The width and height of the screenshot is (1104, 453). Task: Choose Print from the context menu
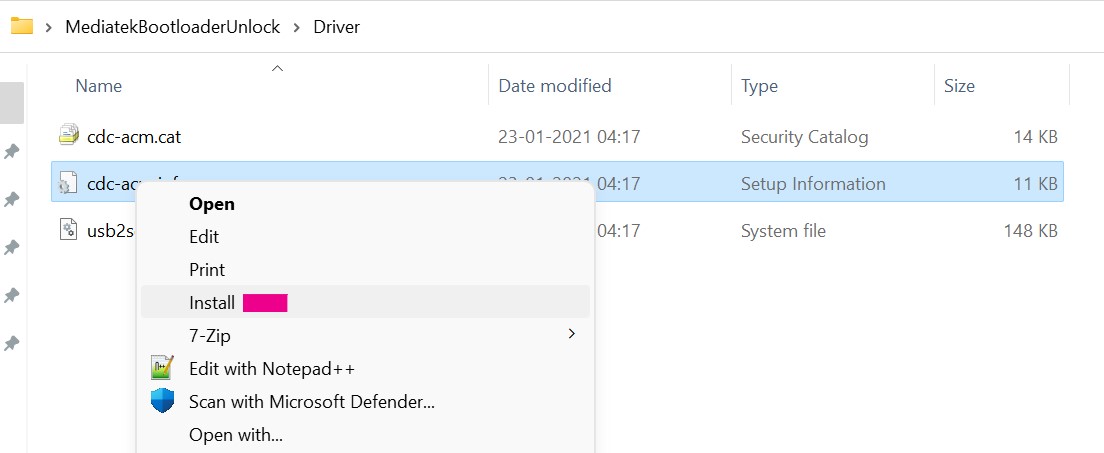click(207, 270)
